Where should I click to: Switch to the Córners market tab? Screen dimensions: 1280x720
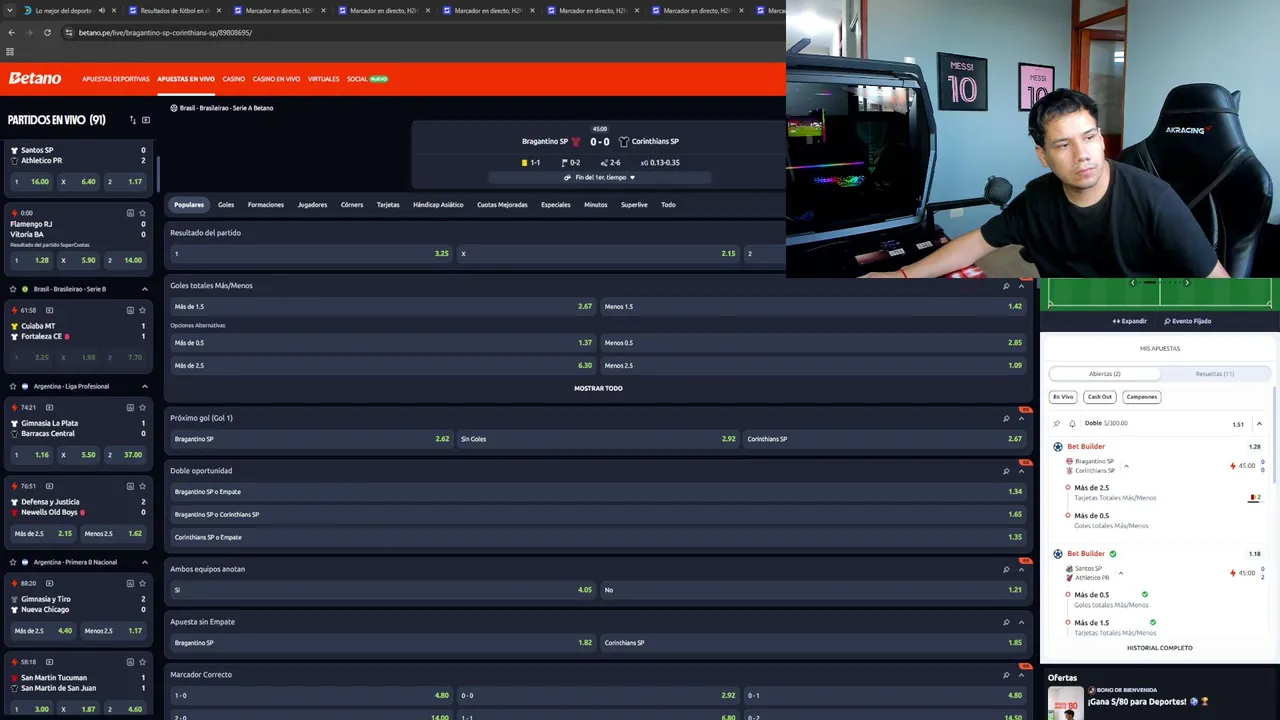click(352, 205)
